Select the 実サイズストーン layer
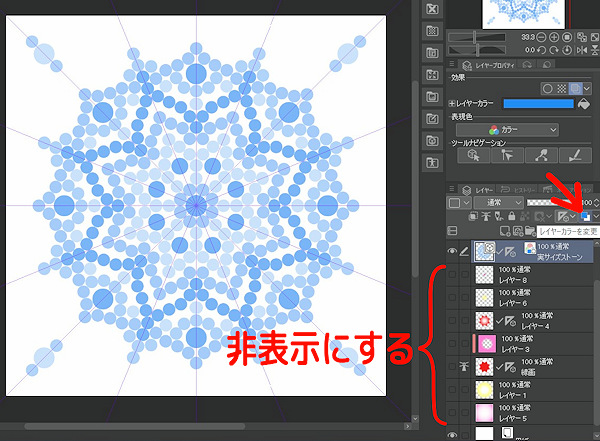Image resolution: width=600 pixels, height=441 pixels. pos(532,252)
